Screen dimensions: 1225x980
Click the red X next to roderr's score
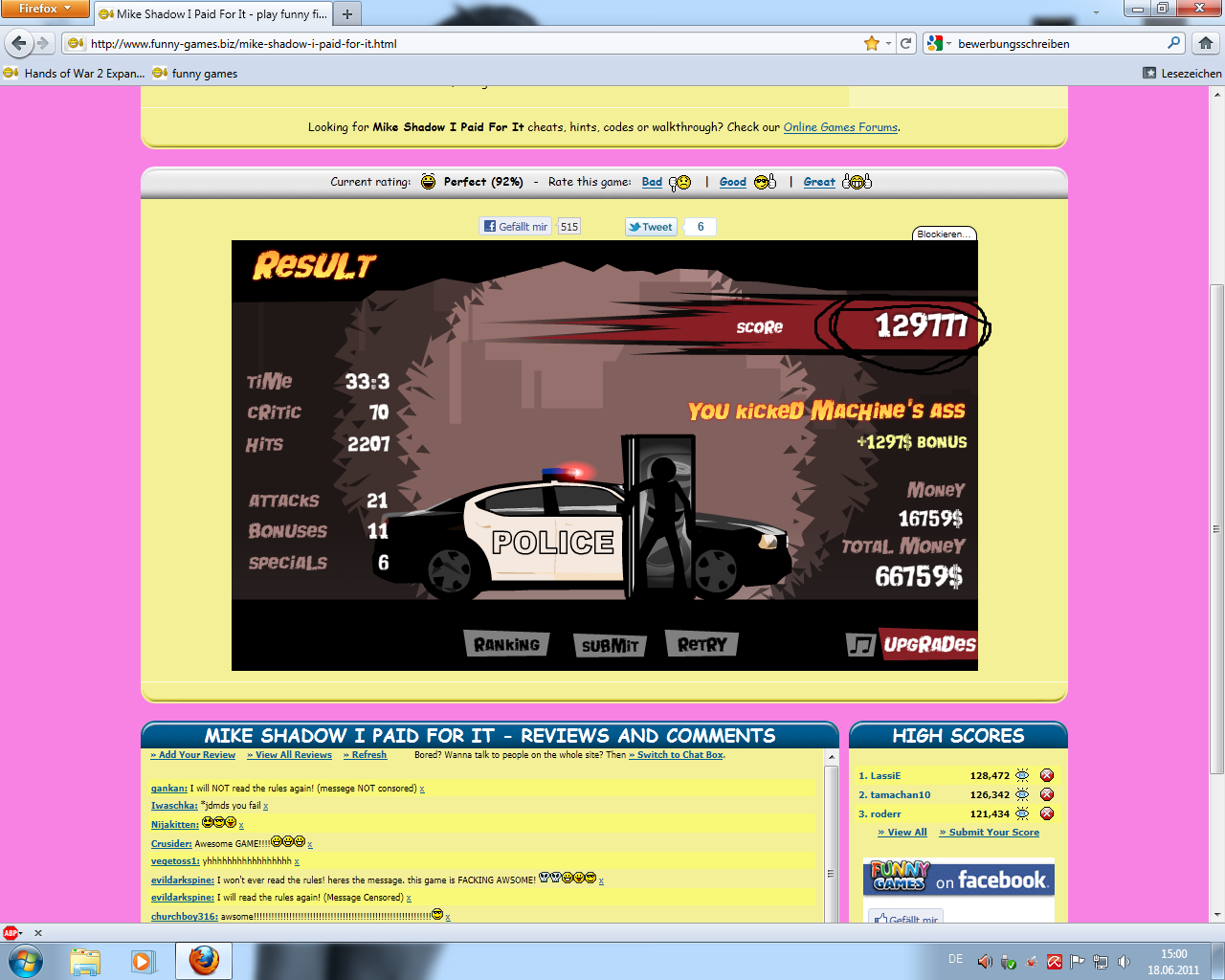pyautogui.click(x=1047, y=813)
